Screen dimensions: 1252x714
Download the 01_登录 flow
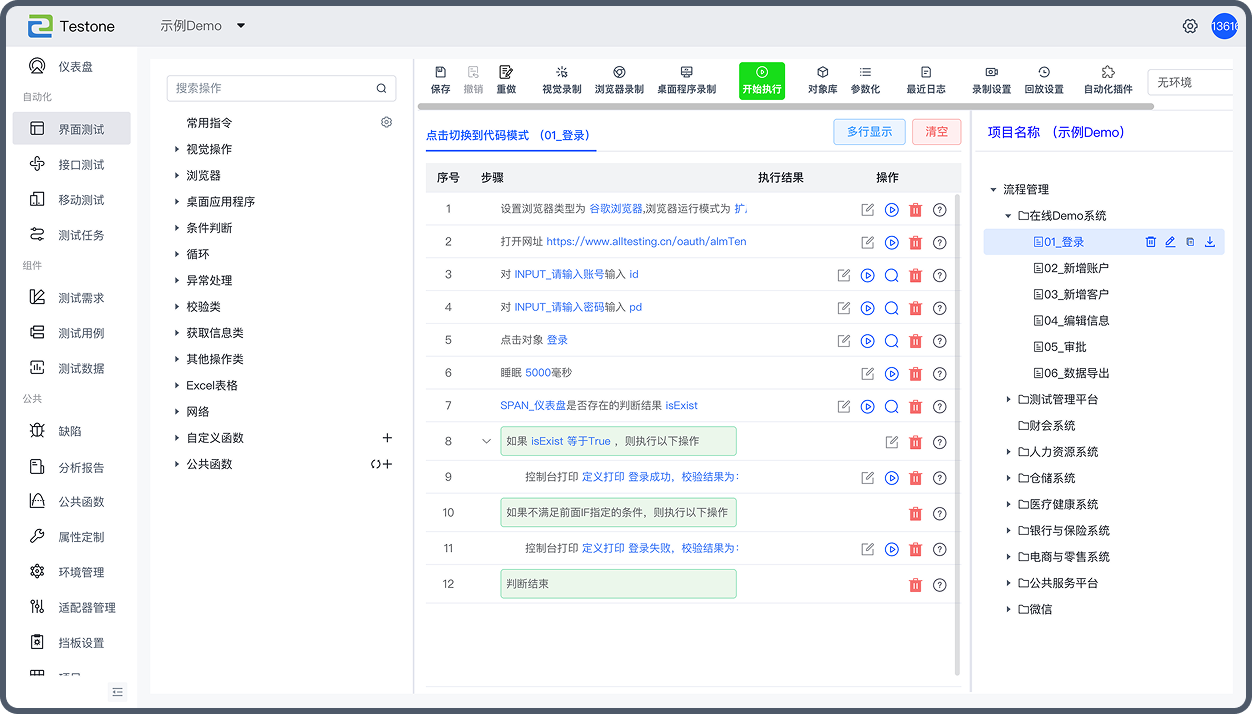[x=1210, y=242]
